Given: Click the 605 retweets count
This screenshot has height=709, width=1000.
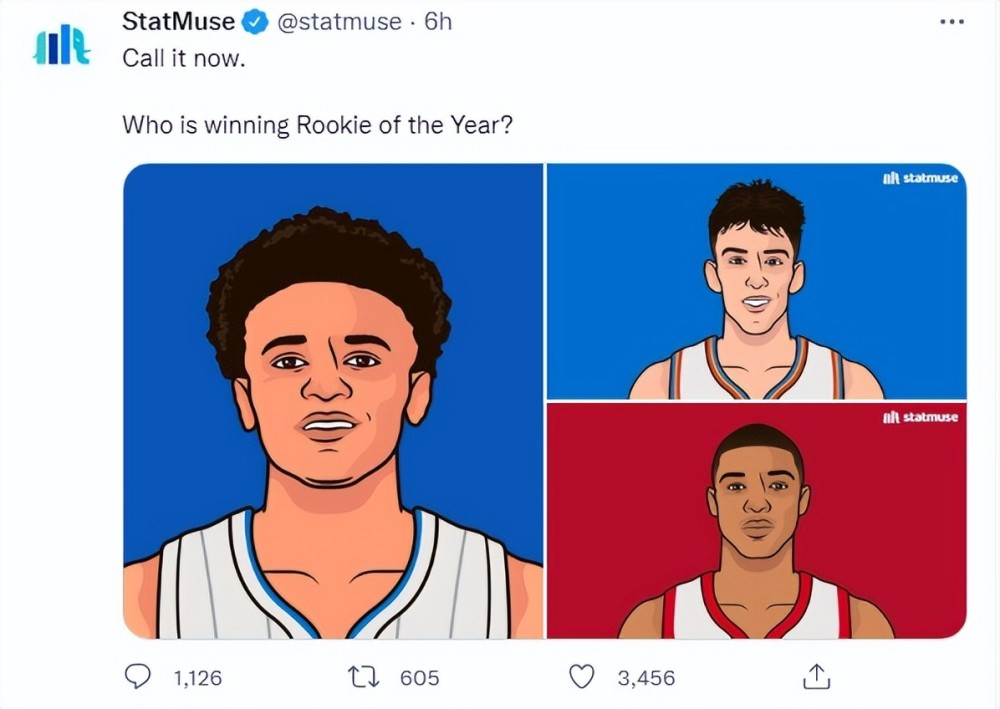Looking at the screenshot, I should 419,678.
